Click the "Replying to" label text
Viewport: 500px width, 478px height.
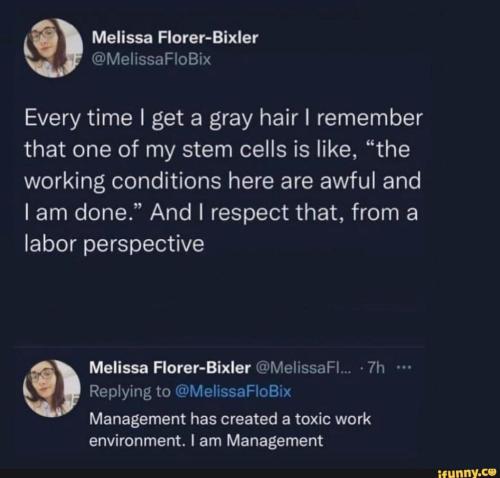coord(130,392)
